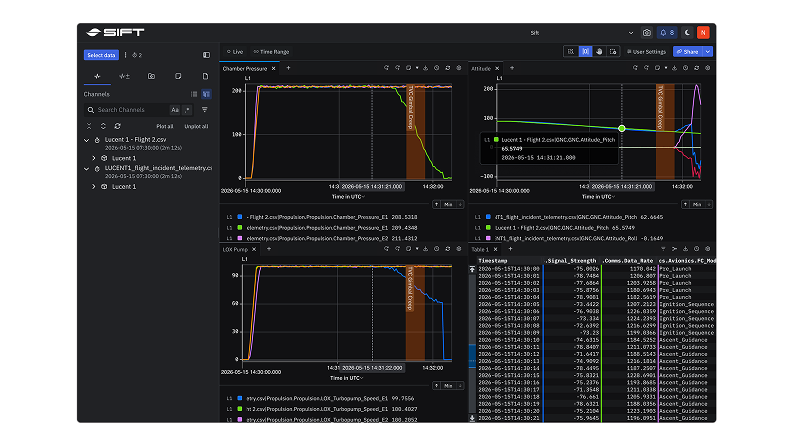Screen dimensions: 794x446
Task: Open the Table 1 filter funnel icon
Action: click(663, 249)
